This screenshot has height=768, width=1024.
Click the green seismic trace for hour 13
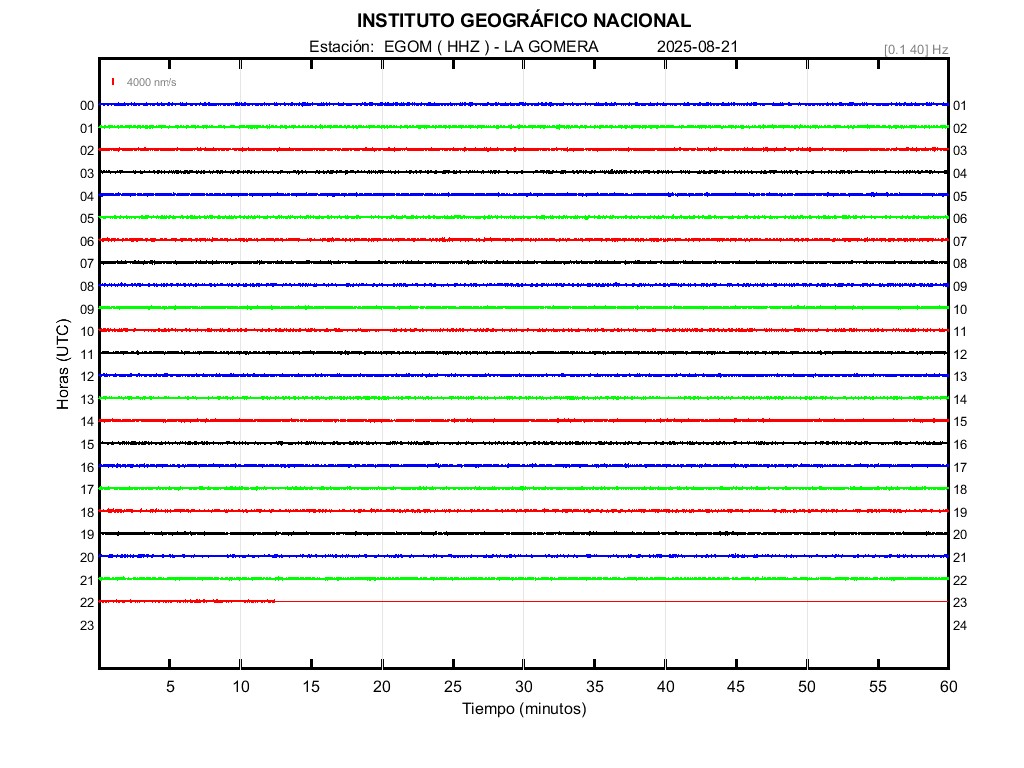[x=524, y=398]
